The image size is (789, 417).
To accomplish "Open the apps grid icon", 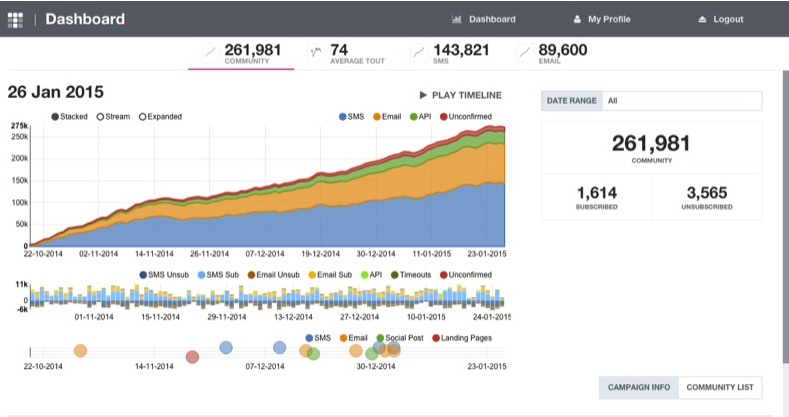I will pyautogui.click(x=15, y=20).
